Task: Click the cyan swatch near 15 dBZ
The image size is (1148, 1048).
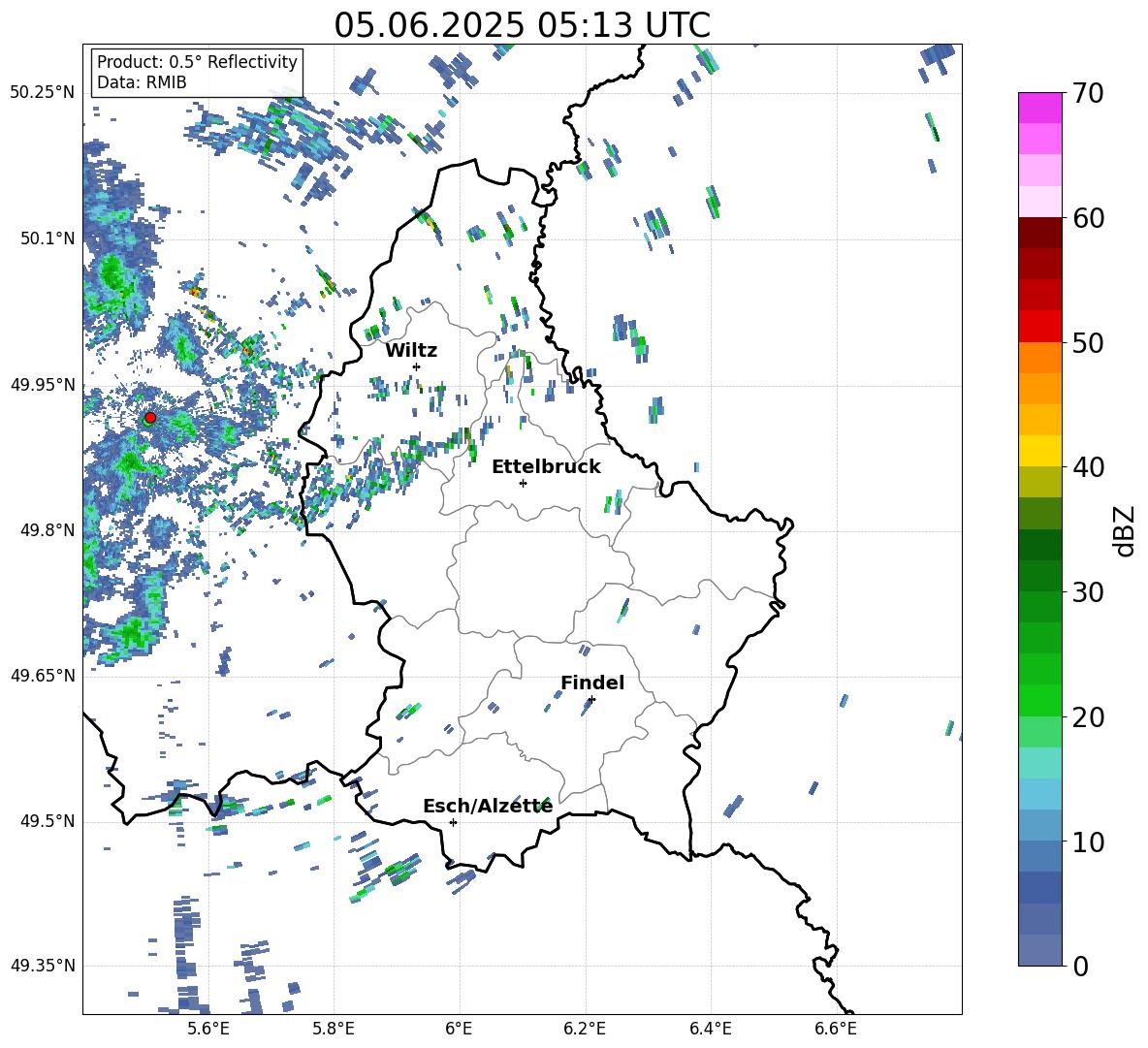Action: pos(1039,763)
